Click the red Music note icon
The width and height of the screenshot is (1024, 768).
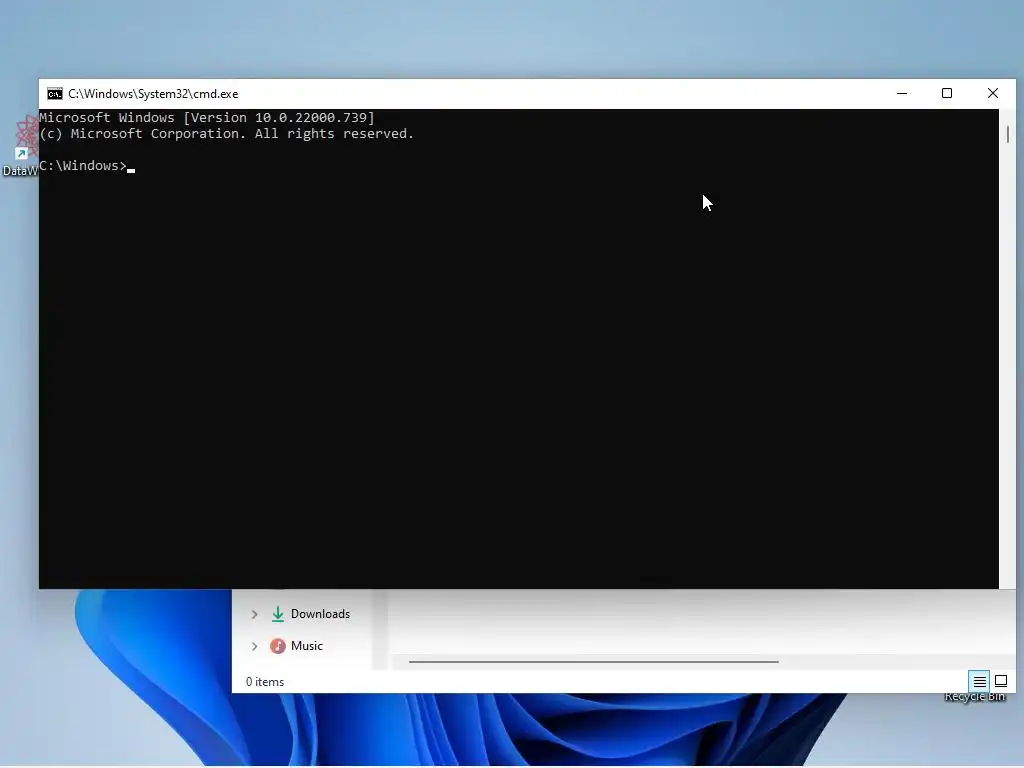pyautogui.click(x=278, y=647)
